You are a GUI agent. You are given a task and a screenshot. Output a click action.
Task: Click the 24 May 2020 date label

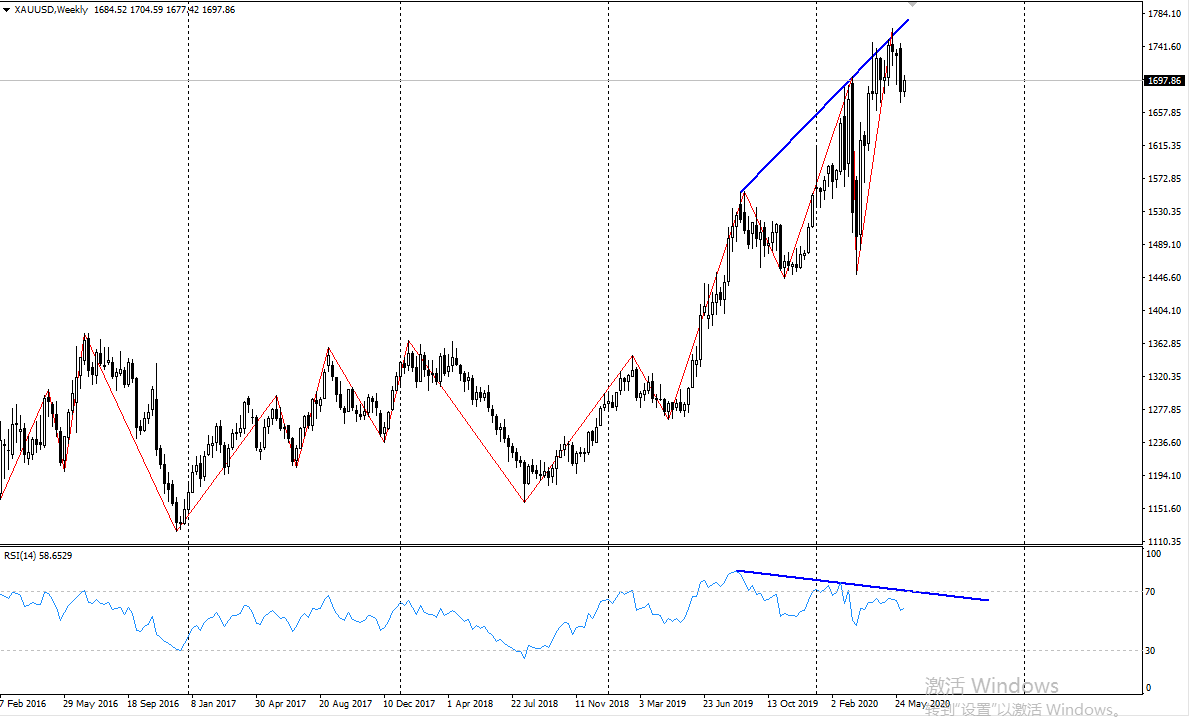(x=923, y=704)
